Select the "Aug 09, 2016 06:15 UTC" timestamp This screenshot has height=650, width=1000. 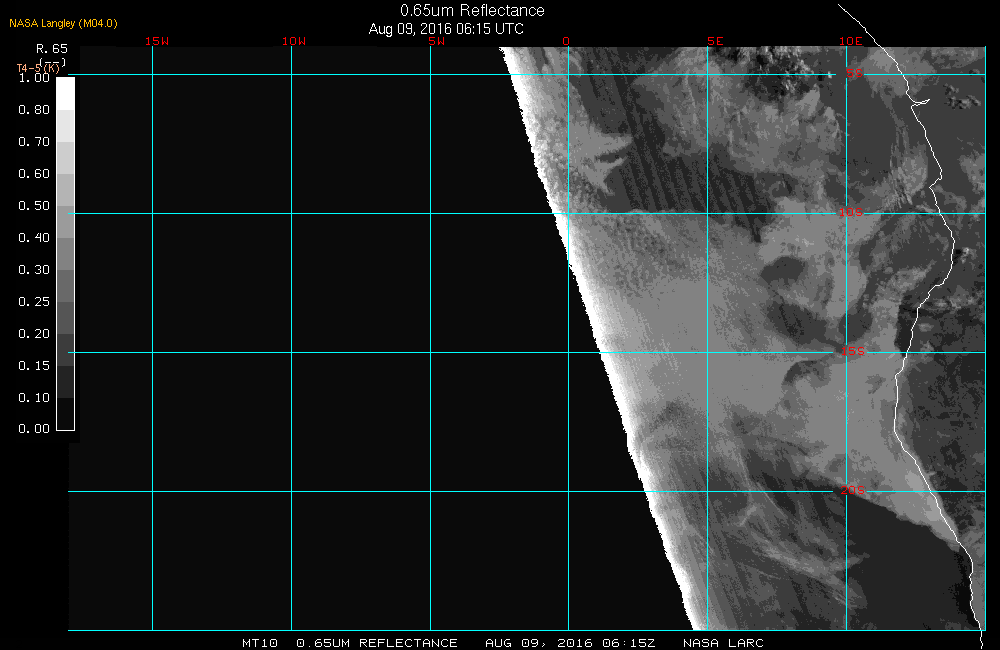click(x=446, y=29)
